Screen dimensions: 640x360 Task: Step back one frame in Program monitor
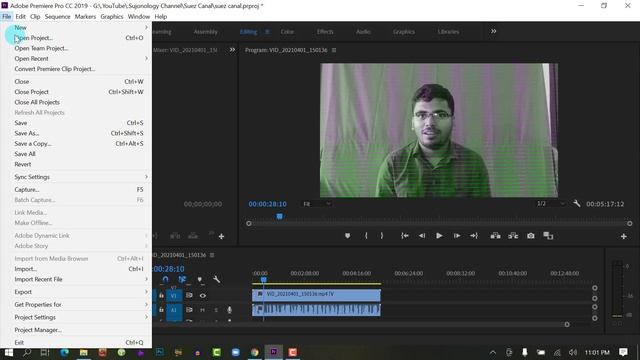tap(422, 236)
